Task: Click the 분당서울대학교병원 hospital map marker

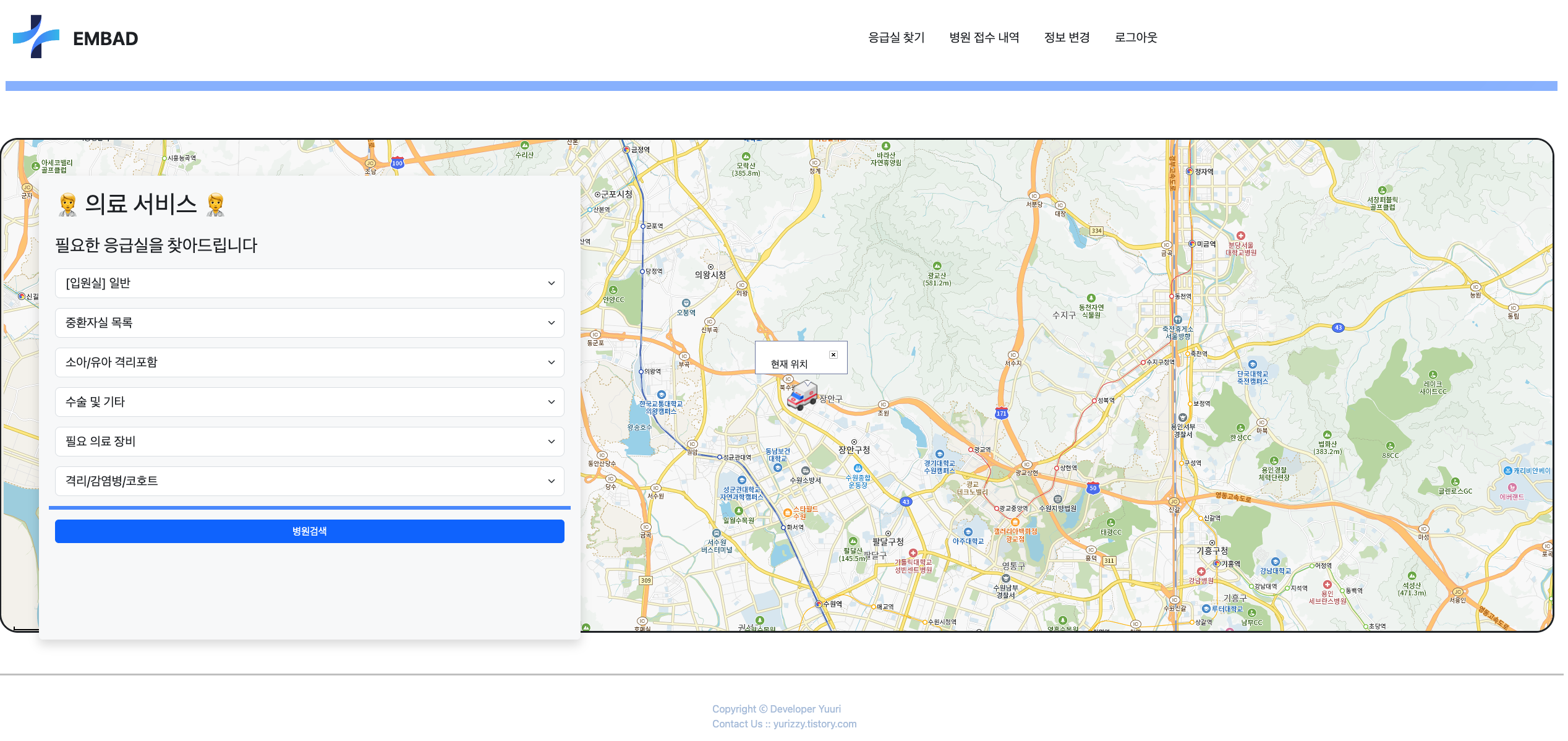Action: click(x=1240, y=236)
